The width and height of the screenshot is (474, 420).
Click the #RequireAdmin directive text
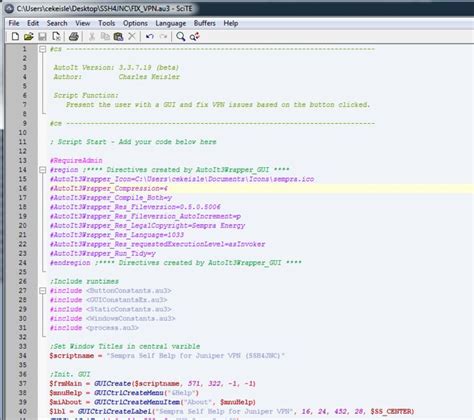(76, 160)
